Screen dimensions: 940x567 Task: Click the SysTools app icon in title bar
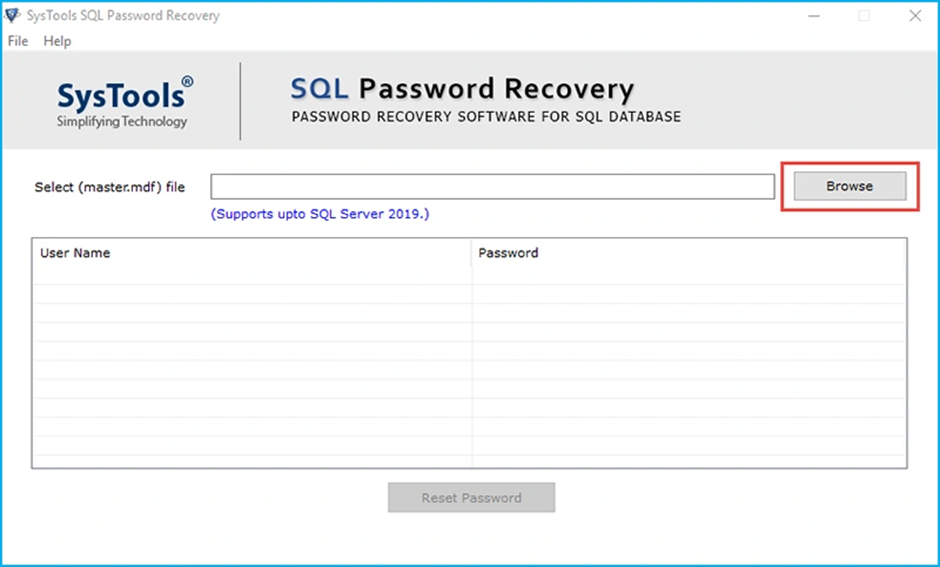(x=12, y=16)
